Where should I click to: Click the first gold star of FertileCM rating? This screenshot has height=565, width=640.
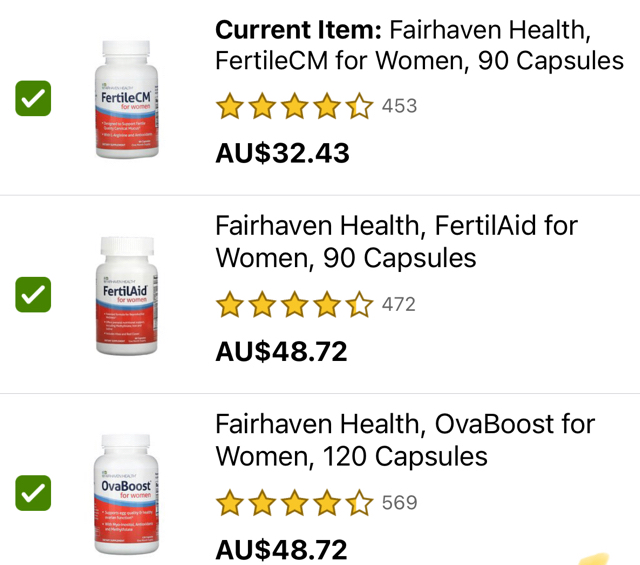230,106
